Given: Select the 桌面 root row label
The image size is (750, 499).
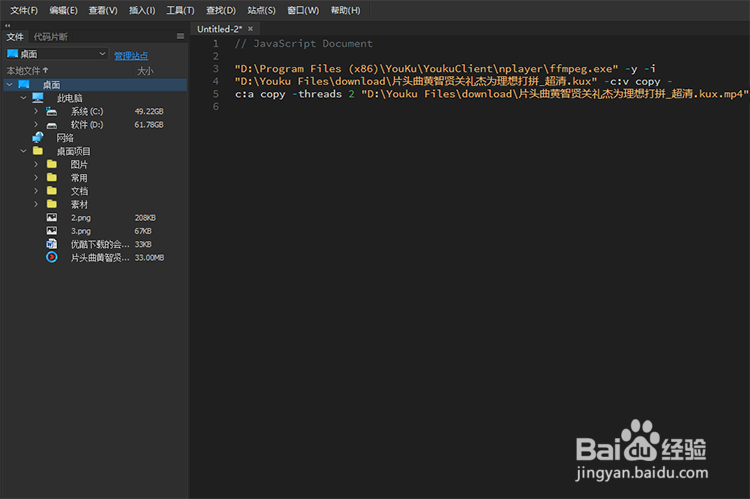Looking at the screenshot, I should pyautogui.click(x=51, y=85).
